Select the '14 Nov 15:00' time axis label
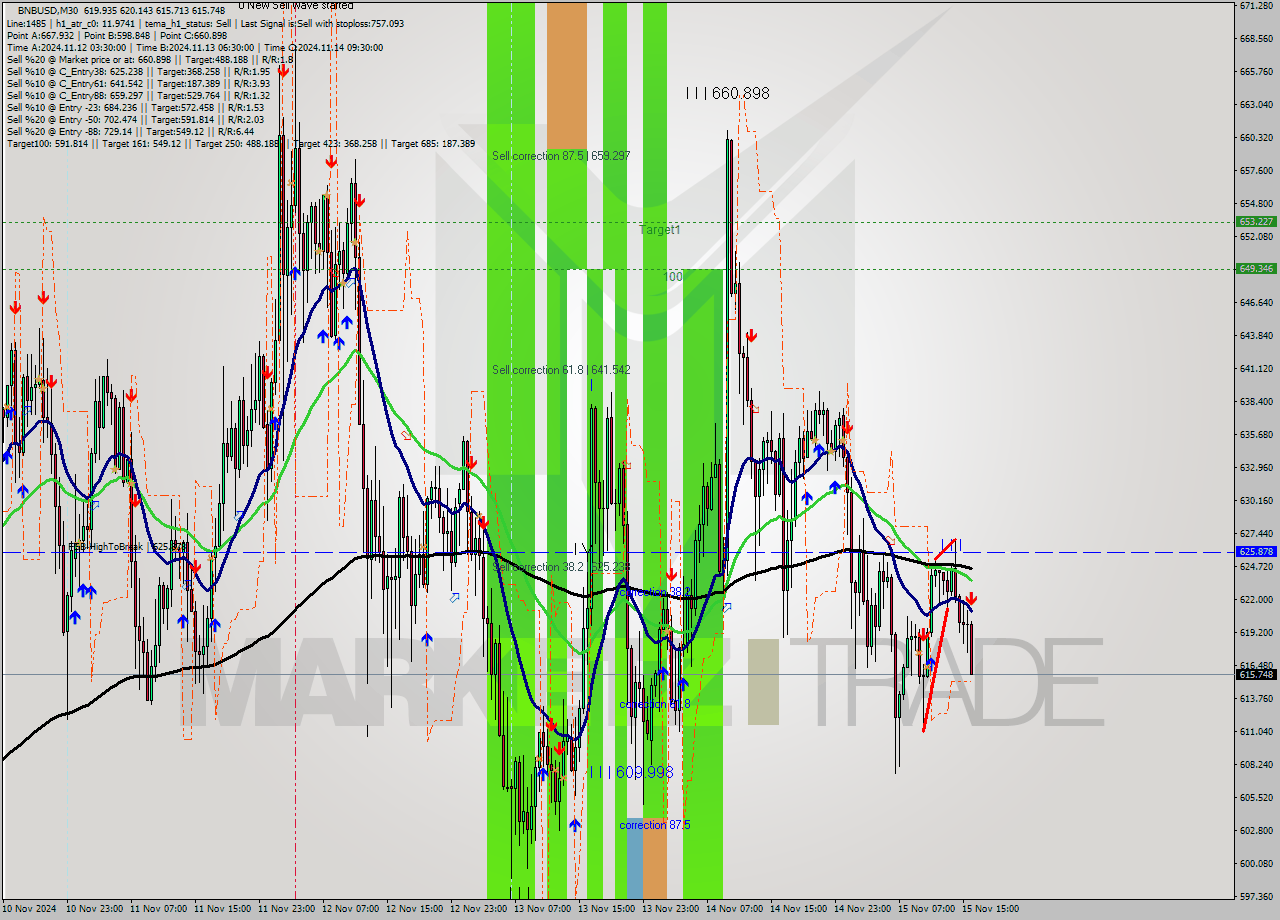This screenshot has height=920, width=1280. click(798, 909)
